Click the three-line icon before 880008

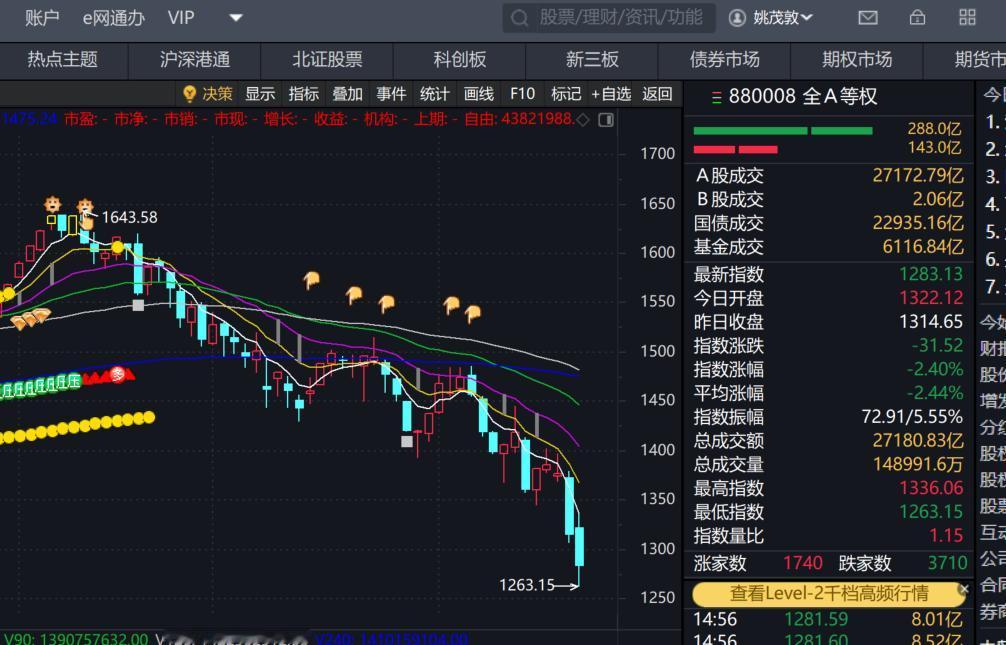pos(717,98)
